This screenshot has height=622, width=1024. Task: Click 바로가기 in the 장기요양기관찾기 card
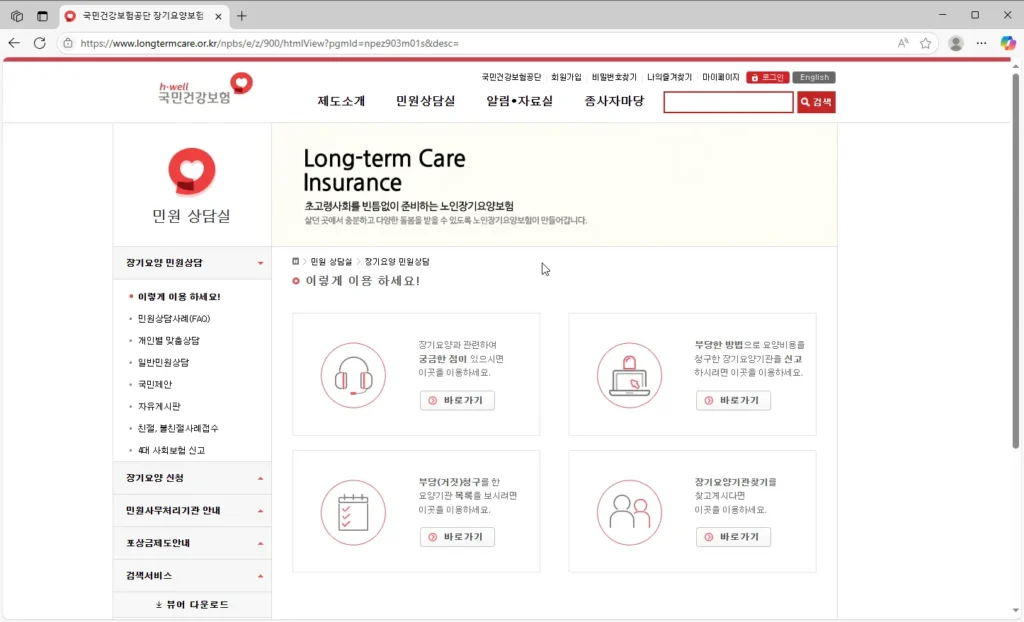click(733, 537)
